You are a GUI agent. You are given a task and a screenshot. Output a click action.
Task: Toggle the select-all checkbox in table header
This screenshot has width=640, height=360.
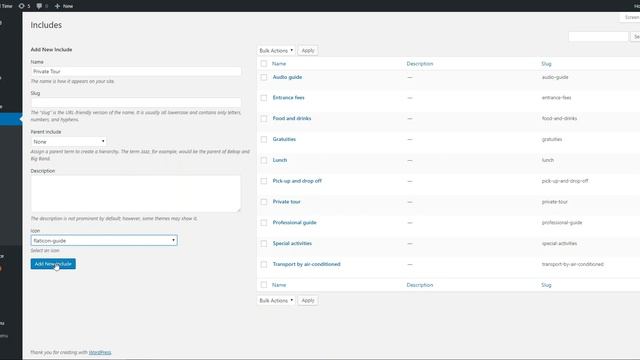[x=264, y=64]
